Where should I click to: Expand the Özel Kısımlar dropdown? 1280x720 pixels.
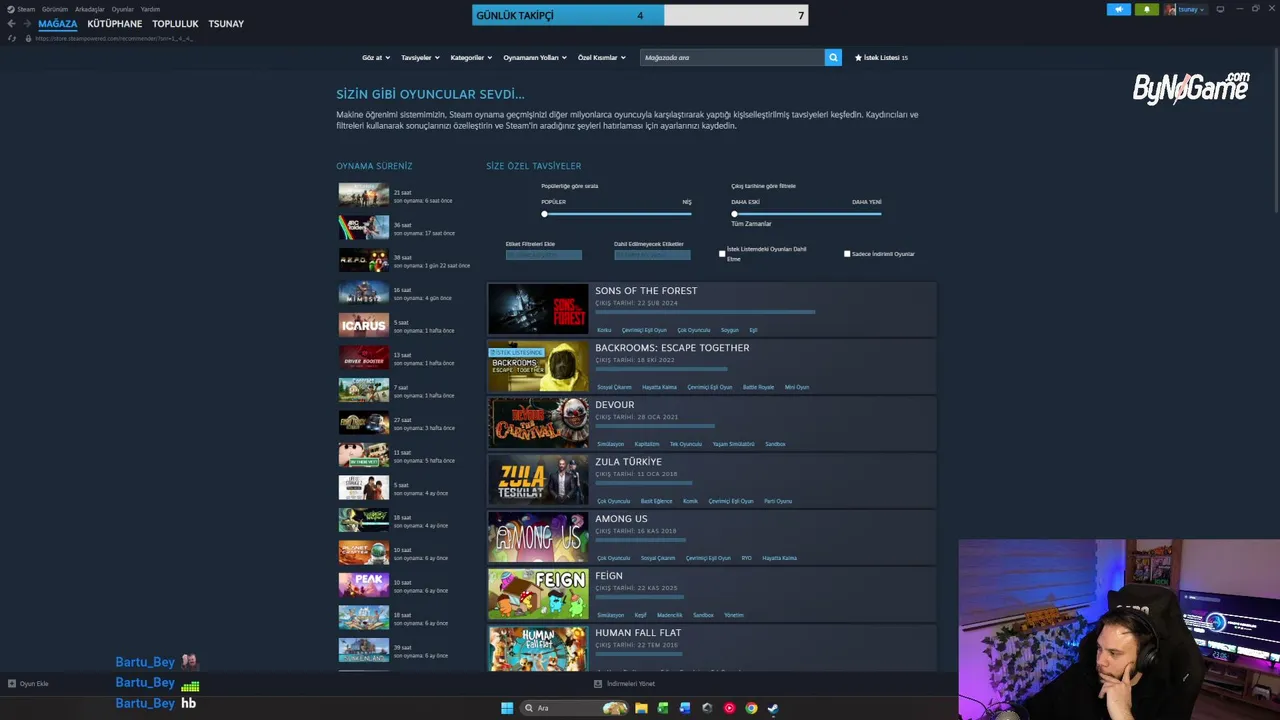tap(602, 58)
